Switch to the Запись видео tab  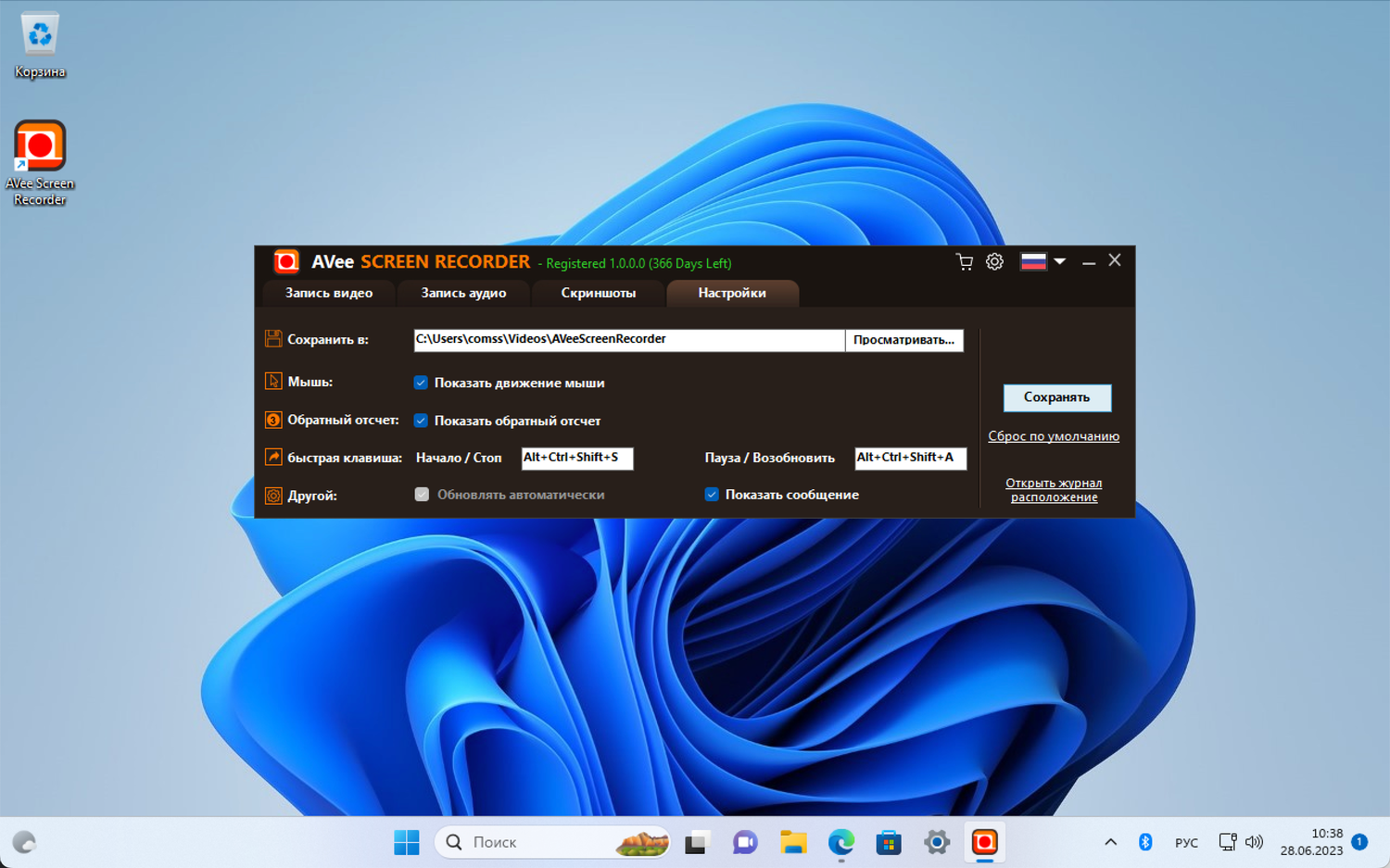(x=329, y=293)
